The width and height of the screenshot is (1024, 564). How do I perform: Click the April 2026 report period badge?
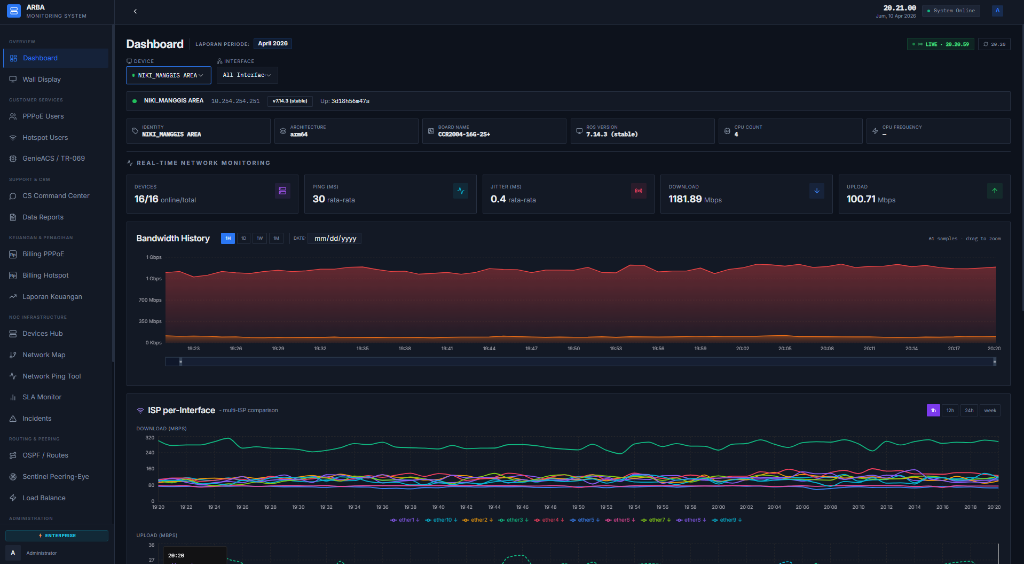click(272, 44)
